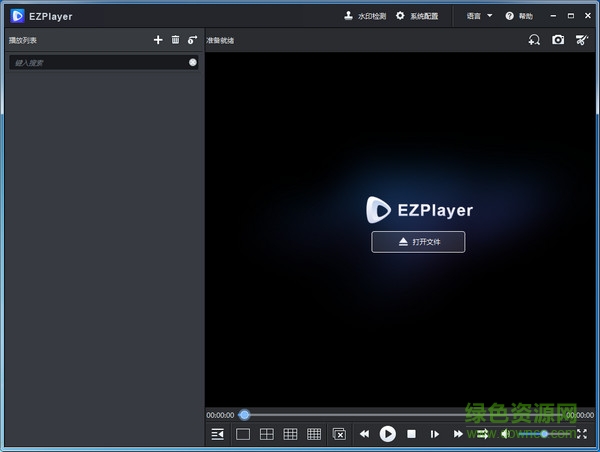The width and height of the screenshot is (600, 452).
Task: Open system configuration (系统配置)
Action: 417,16
